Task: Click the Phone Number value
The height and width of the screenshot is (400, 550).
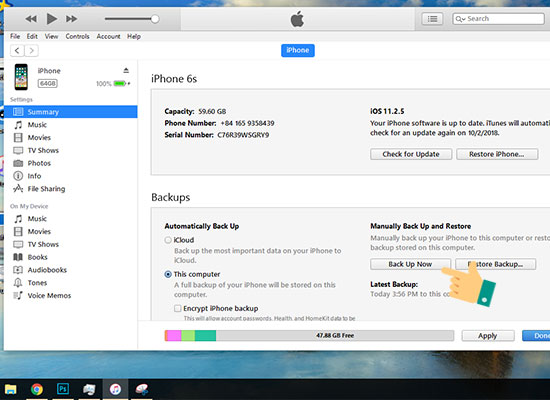Action: click(247, 123)
